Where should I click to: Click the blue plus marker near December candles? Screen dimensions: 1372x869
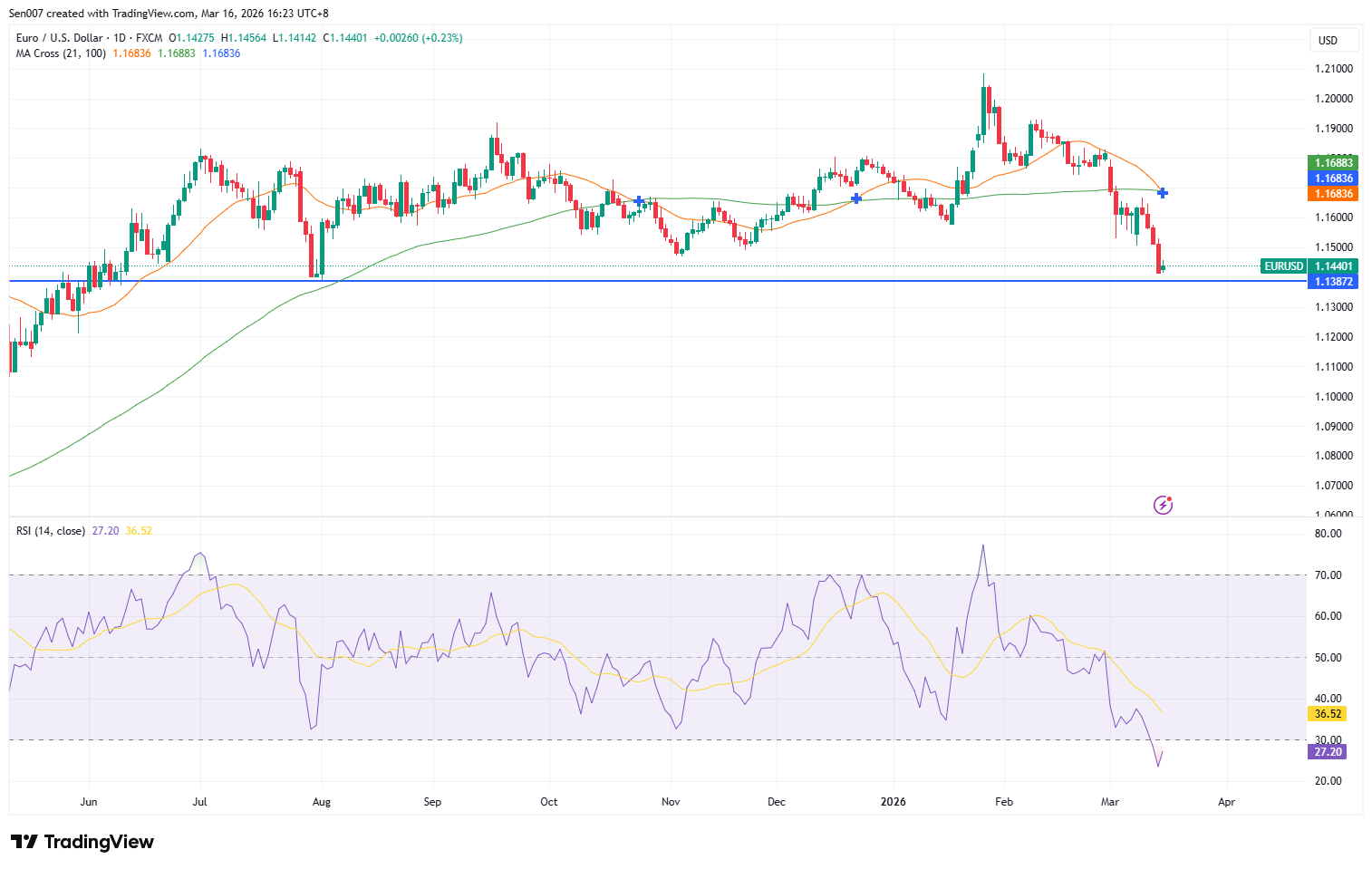[855, 198]
